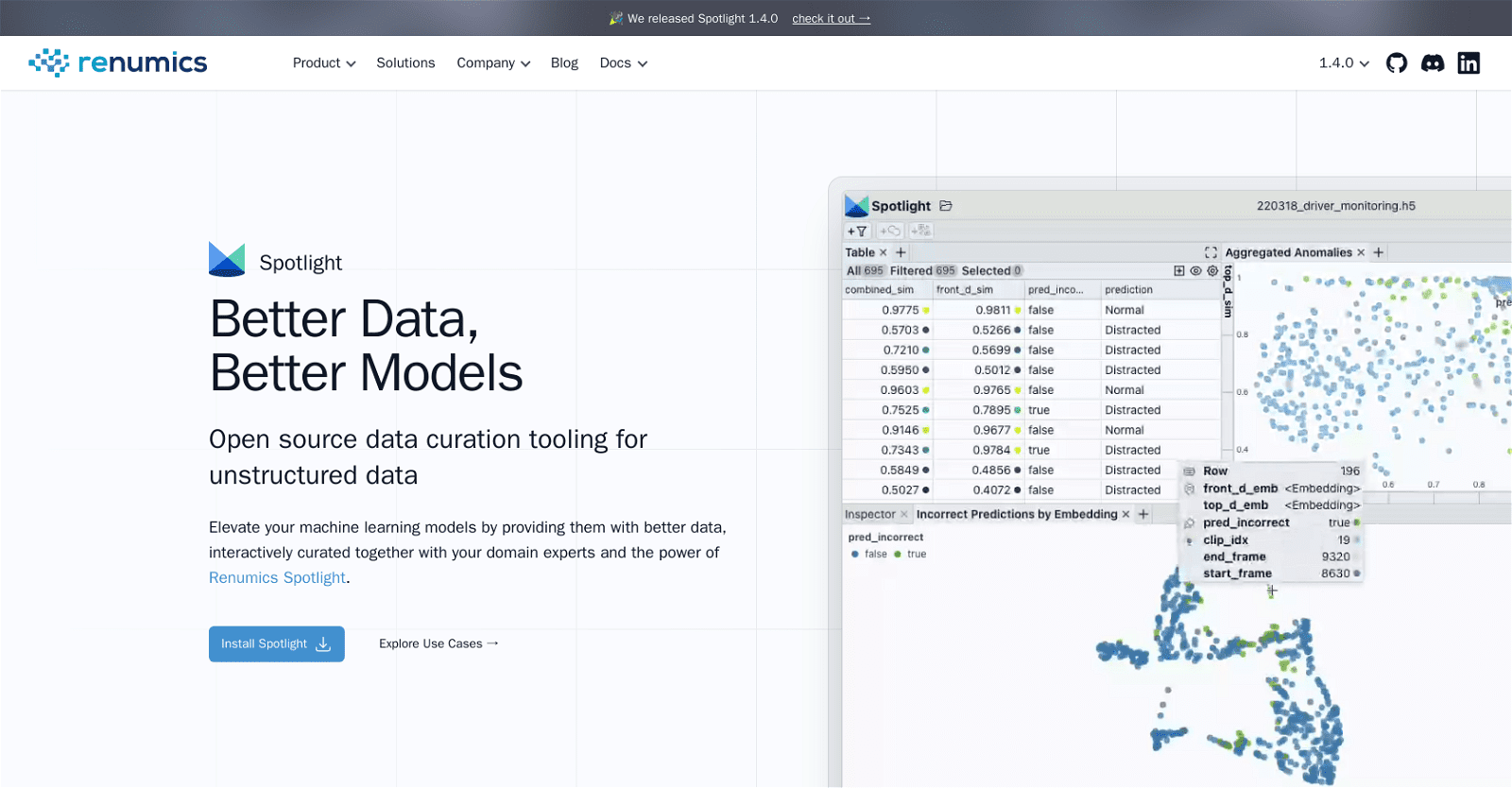Click the Install Spotlight button
The width and height of the screenshot is (1512, 788).
click(276, 644)
